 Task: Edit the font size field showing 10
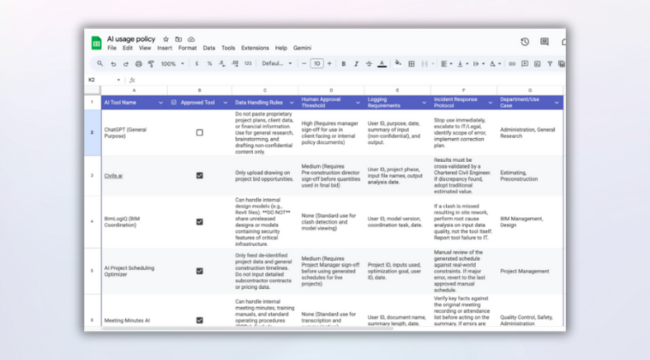pyautogui.click(x=317, y=64)
